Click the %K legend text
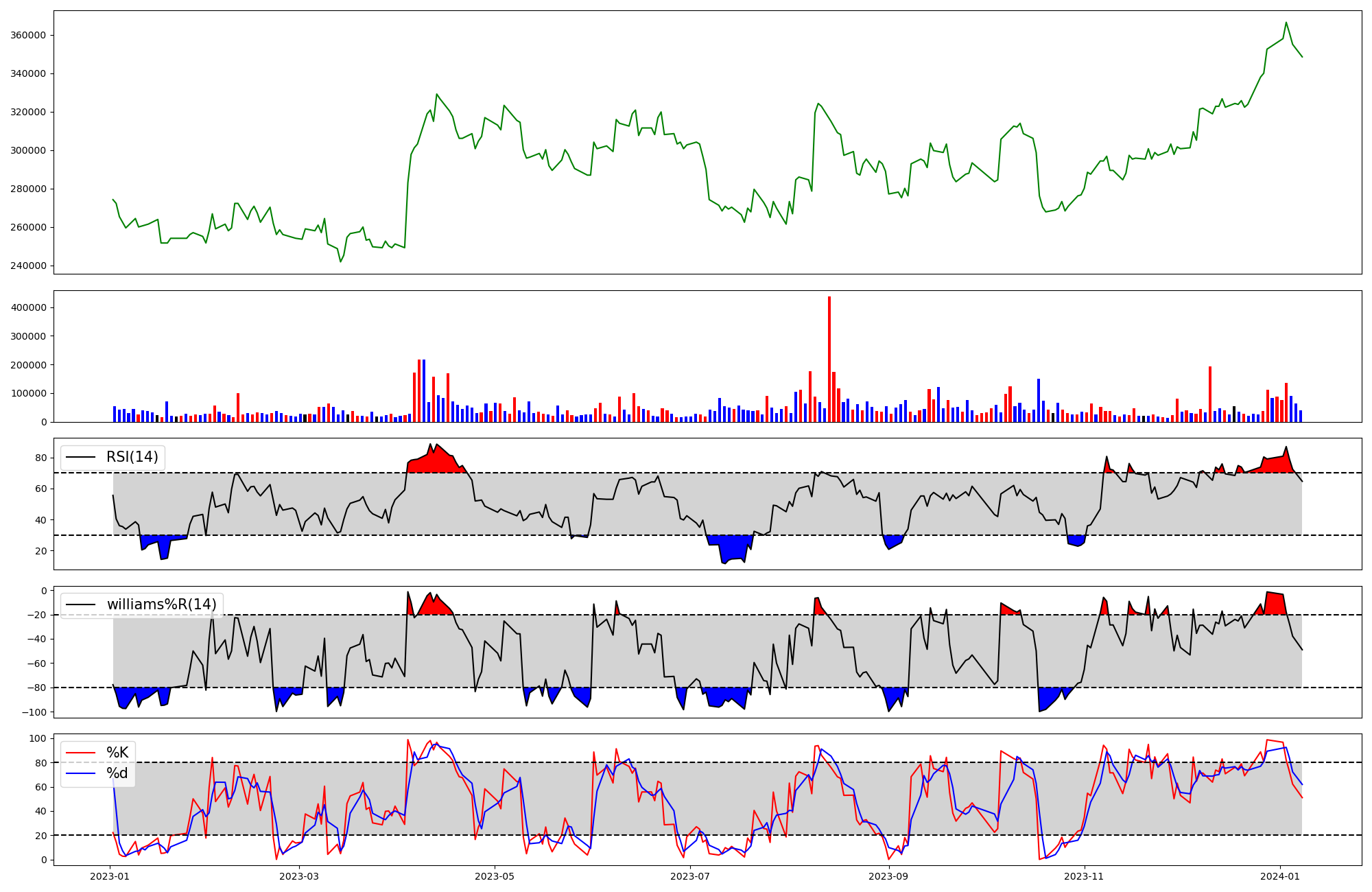This screenshot has height=892, width=1372. tap(117, 753)
